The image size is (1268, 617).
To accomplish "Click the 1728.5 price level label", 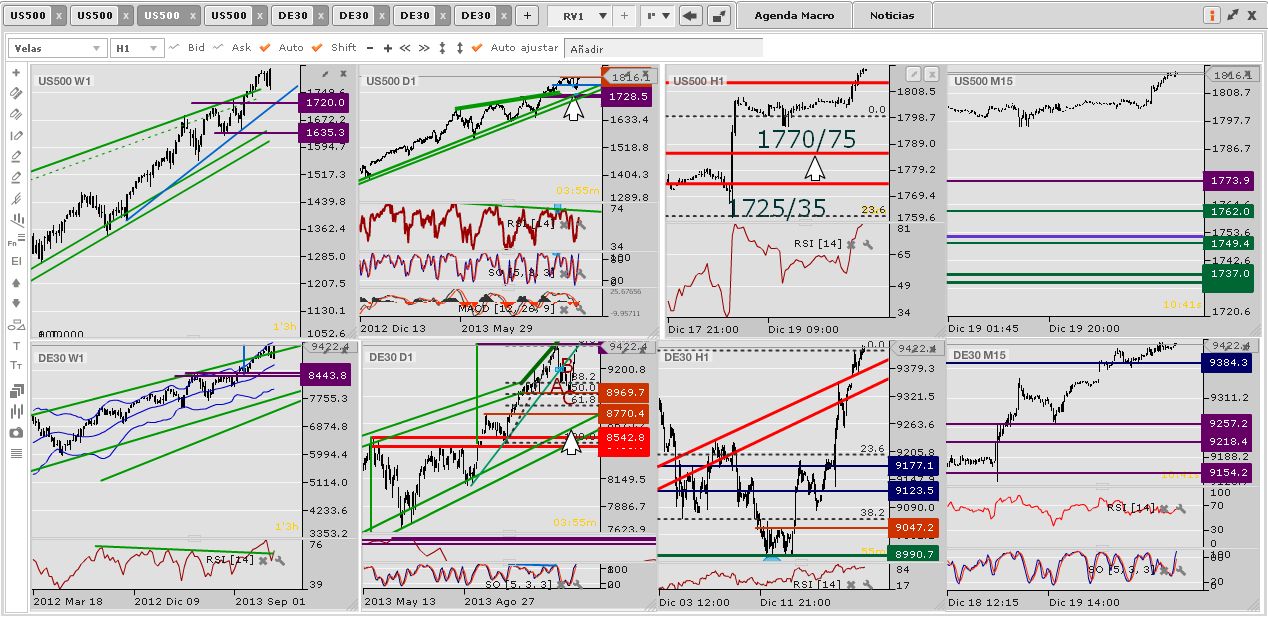I will point(626,96).
